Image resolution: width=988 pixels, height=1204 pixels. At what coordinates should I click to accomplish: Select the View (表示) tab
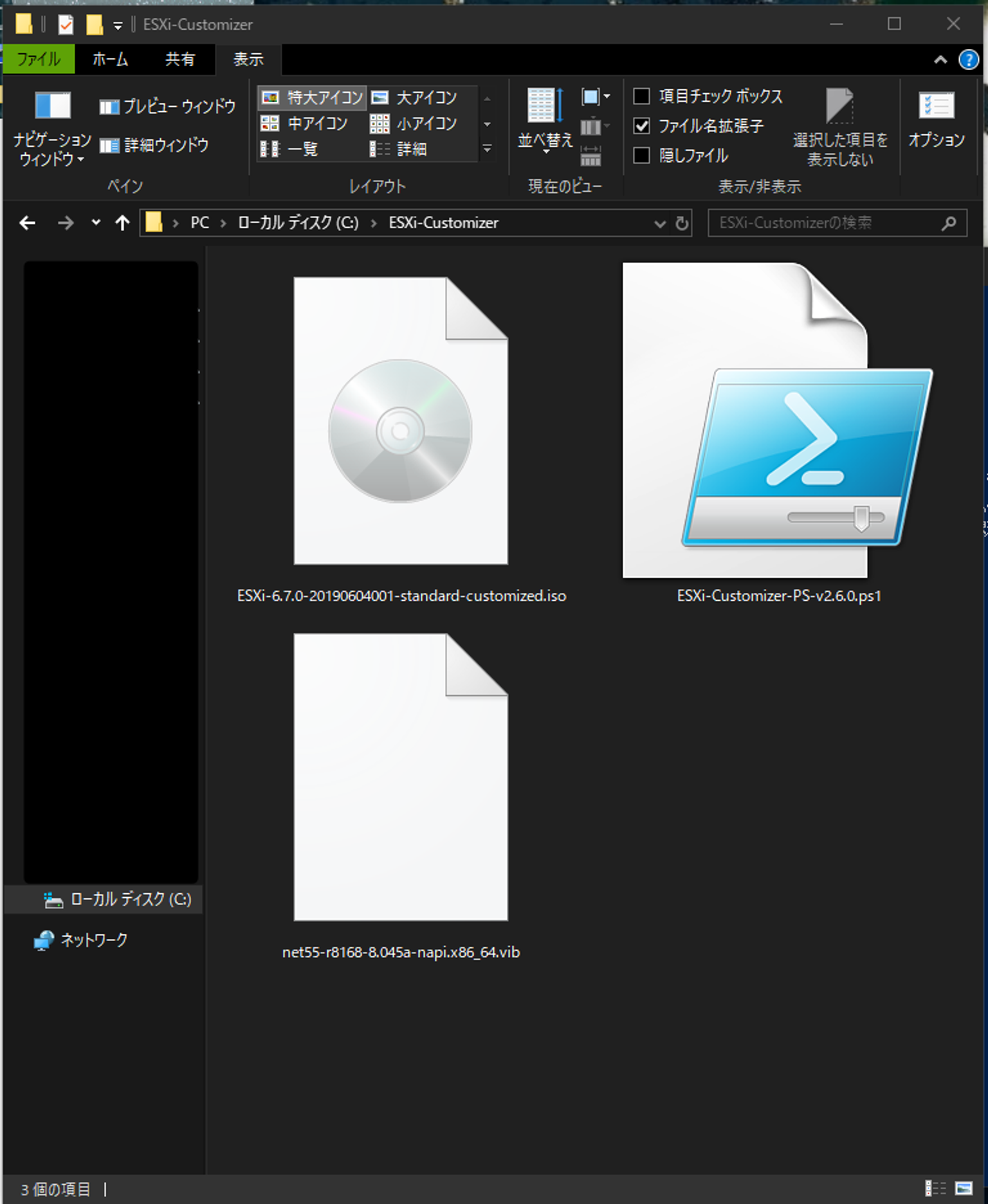(248, 59)
